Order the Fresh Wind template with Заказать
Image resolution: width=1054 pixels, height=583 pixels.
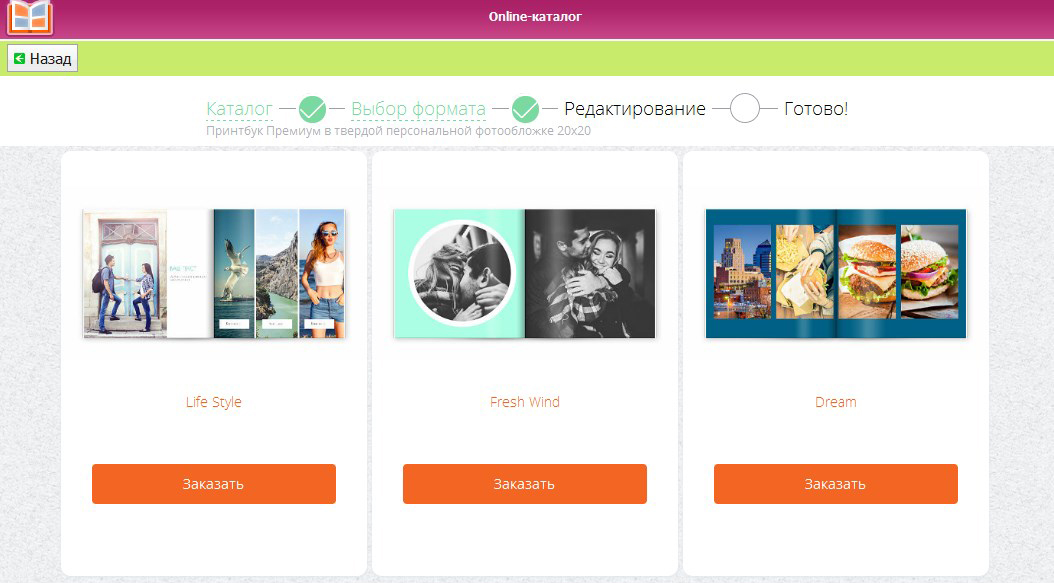click(524, 483)
